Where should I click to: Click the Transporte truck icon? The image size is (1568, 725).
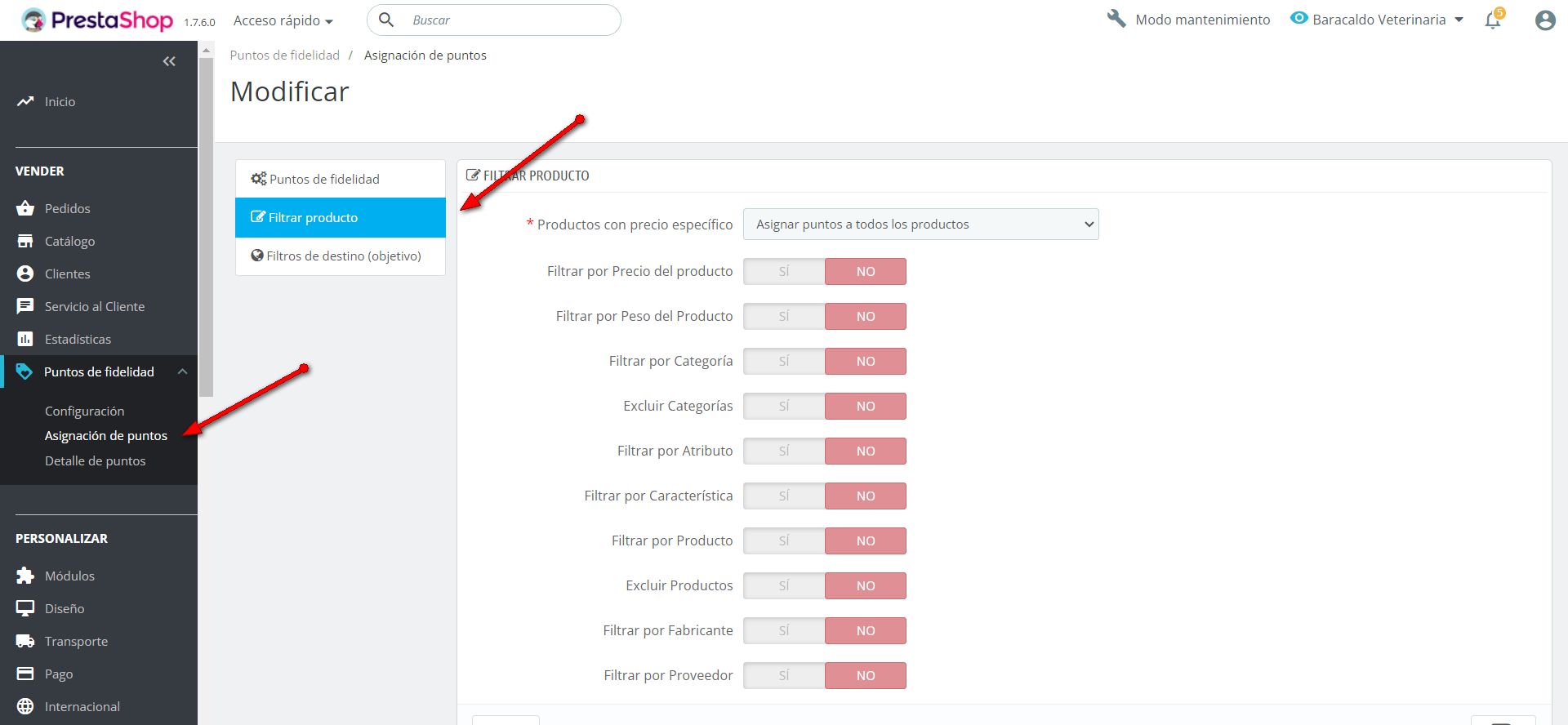tap(25, 641)
